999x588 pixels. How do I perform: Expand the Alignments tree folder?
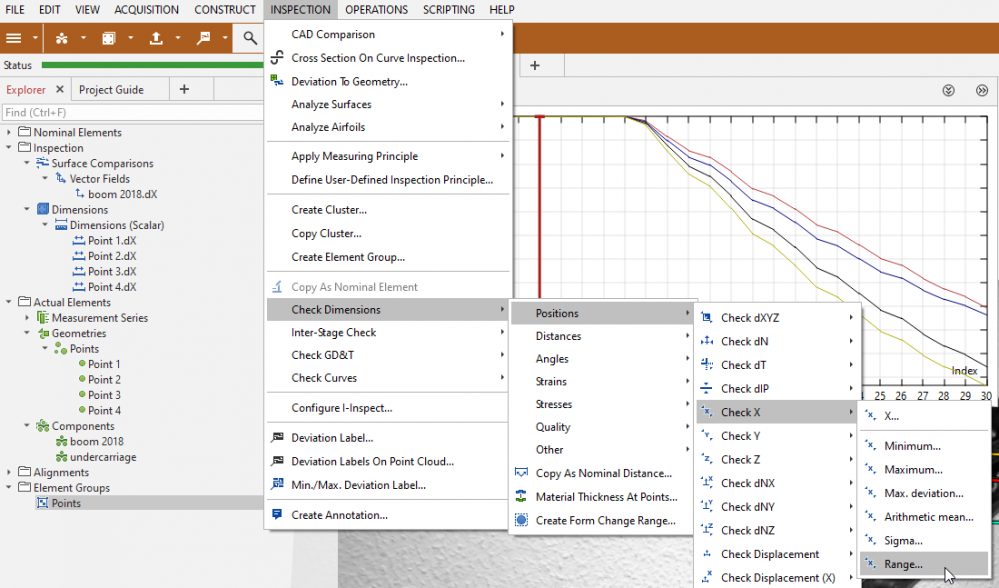click(9, 472)
